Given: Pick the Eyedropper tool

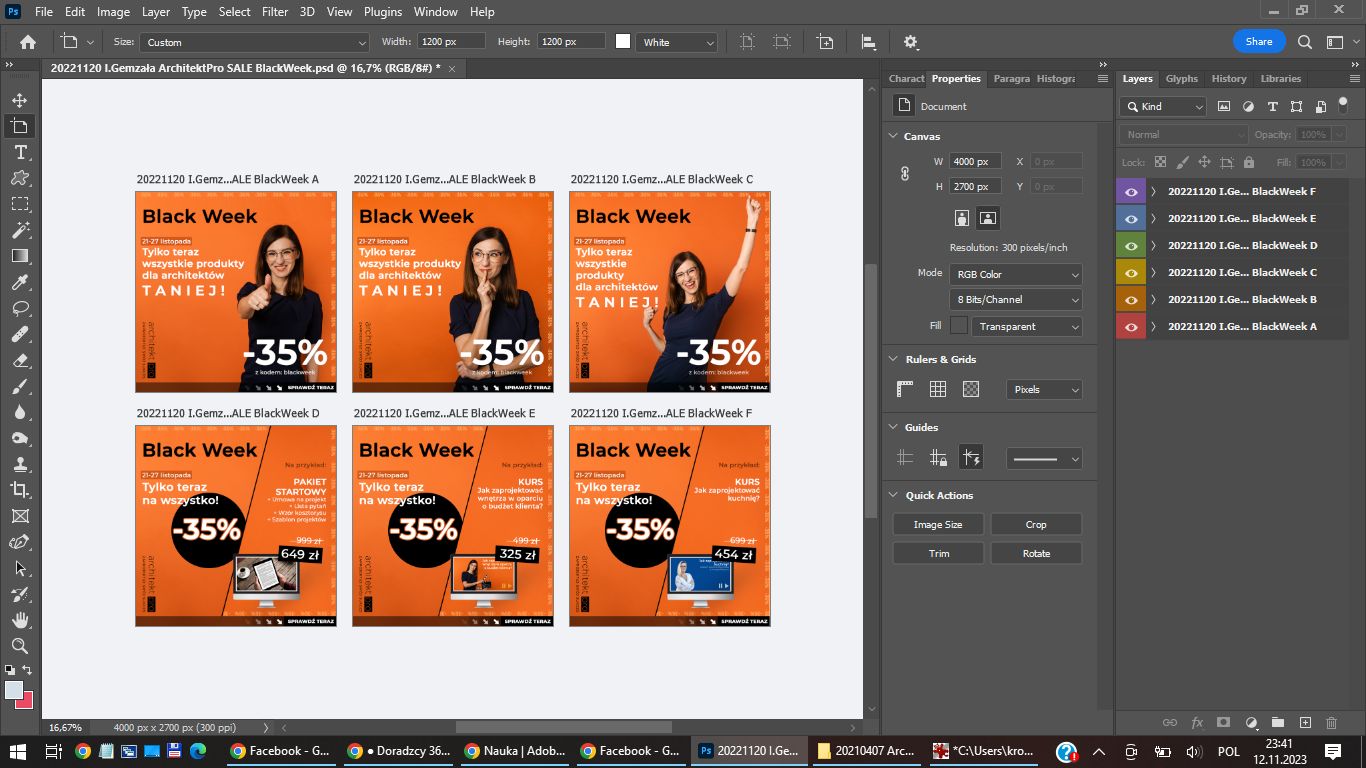Looking at the screenshot, I should pos(19,282).
